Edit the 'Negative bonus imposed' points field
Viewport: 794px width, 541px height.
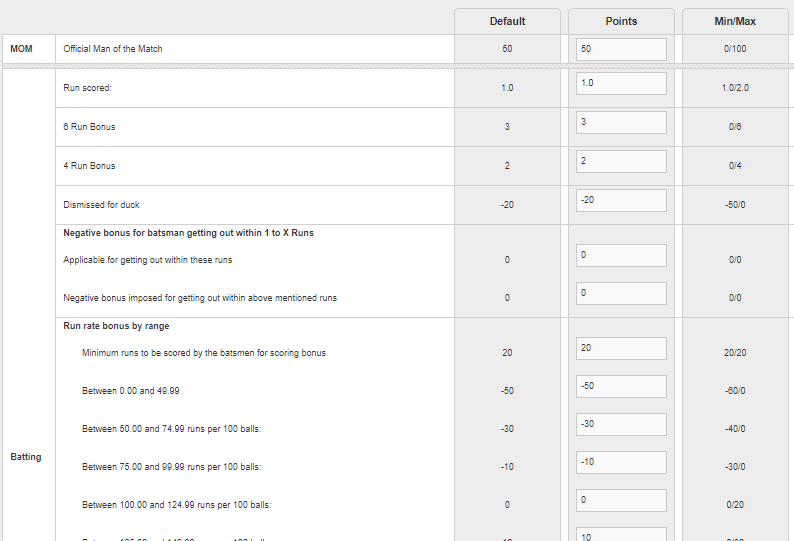(x=621, y=293)
